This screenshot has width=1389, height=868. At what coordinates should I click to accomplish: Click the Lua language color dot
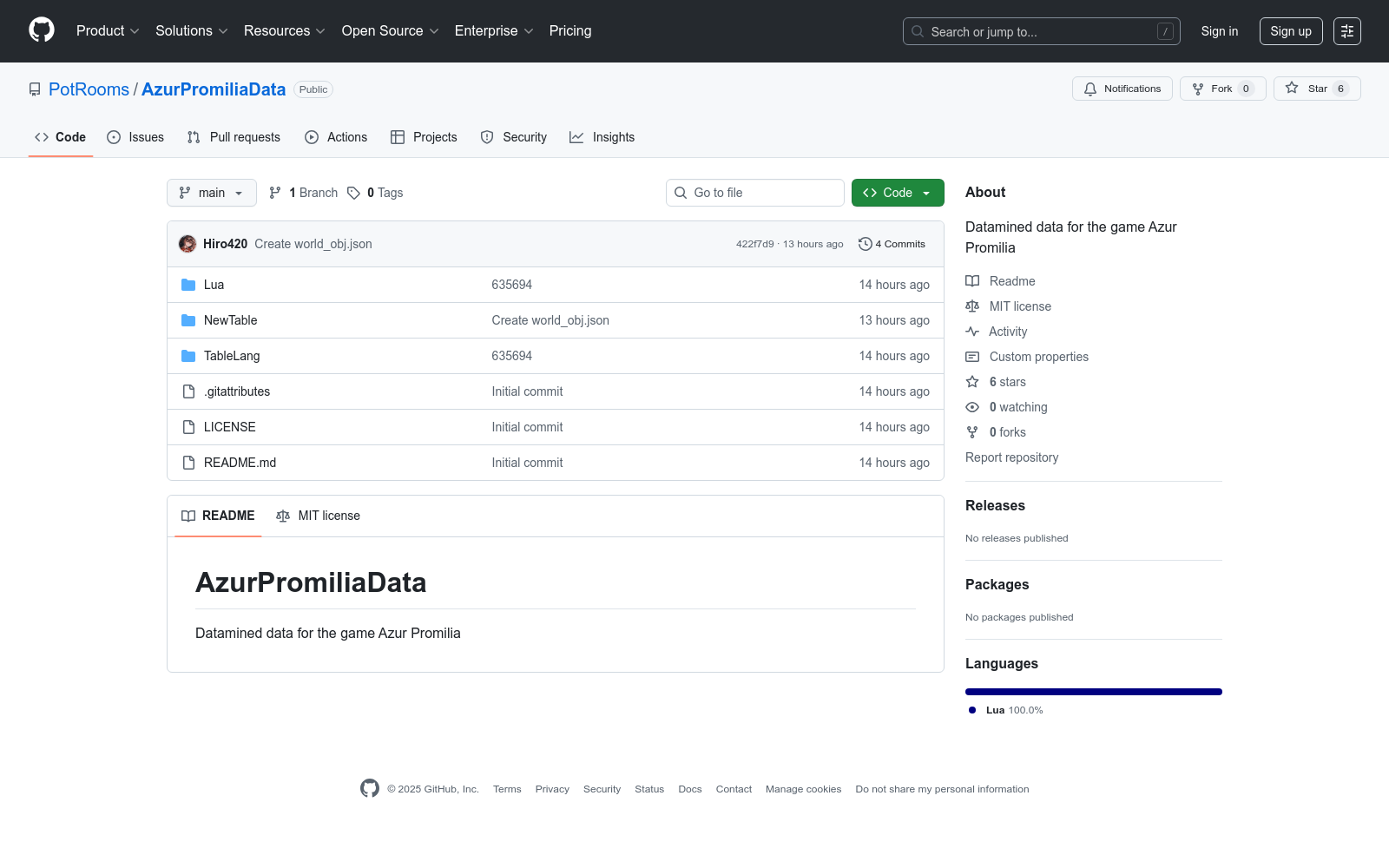pyautogui.click(x=972, y=710)
